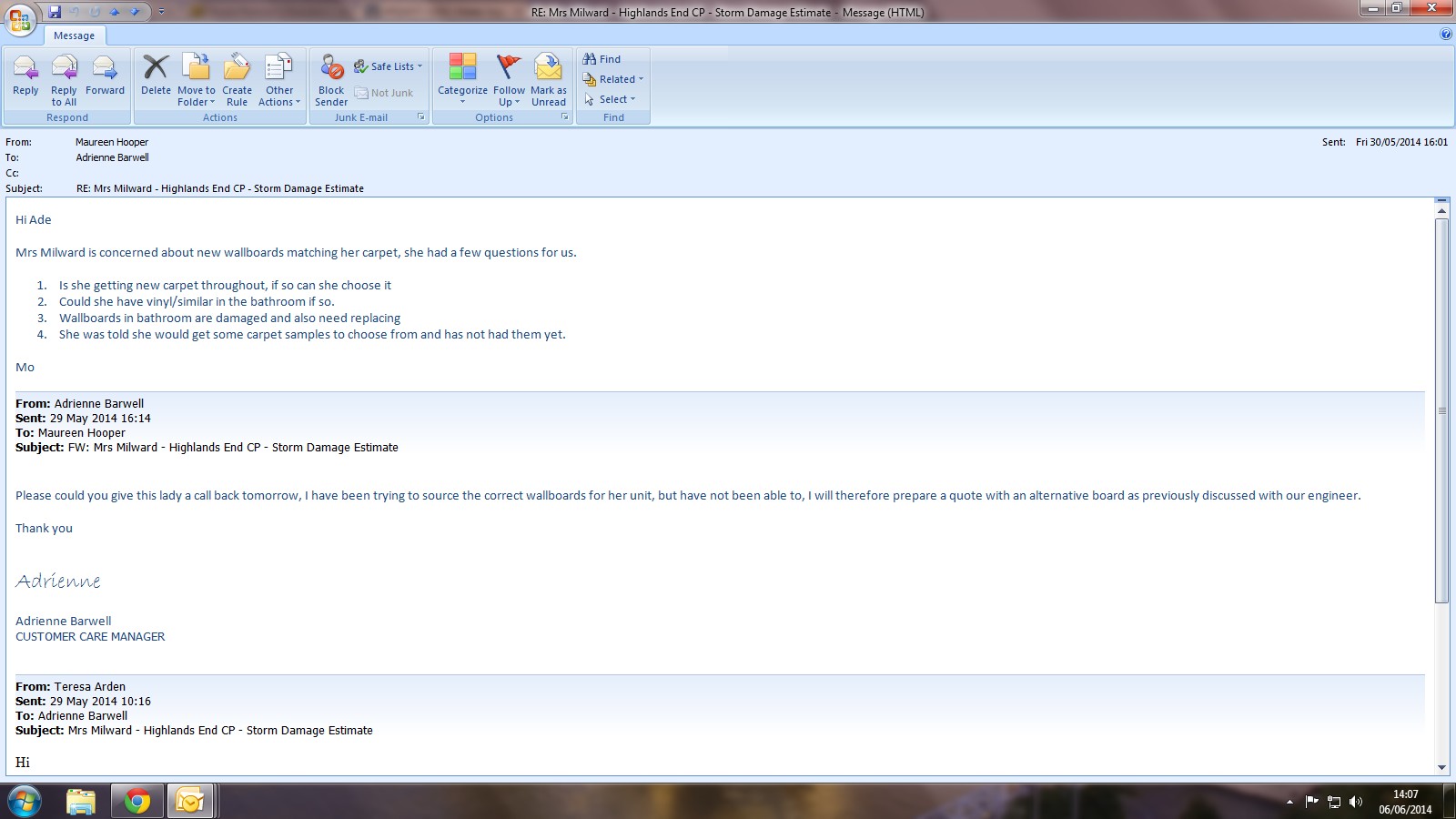1456x819 pixels.
Task: Click Reply to All
Action: pyautogui.click(x=64, y=80)
